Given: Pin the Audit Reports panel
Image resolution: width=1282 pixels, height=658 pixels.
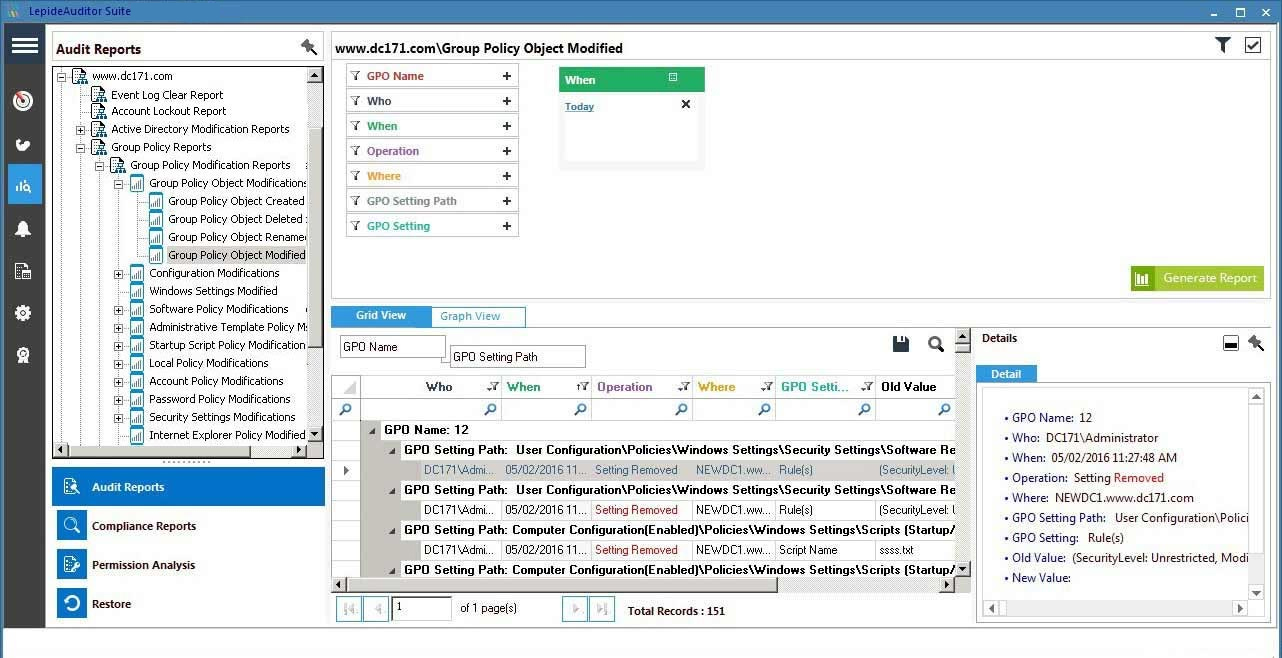Looking at the screenshot, I should point(309,47).
